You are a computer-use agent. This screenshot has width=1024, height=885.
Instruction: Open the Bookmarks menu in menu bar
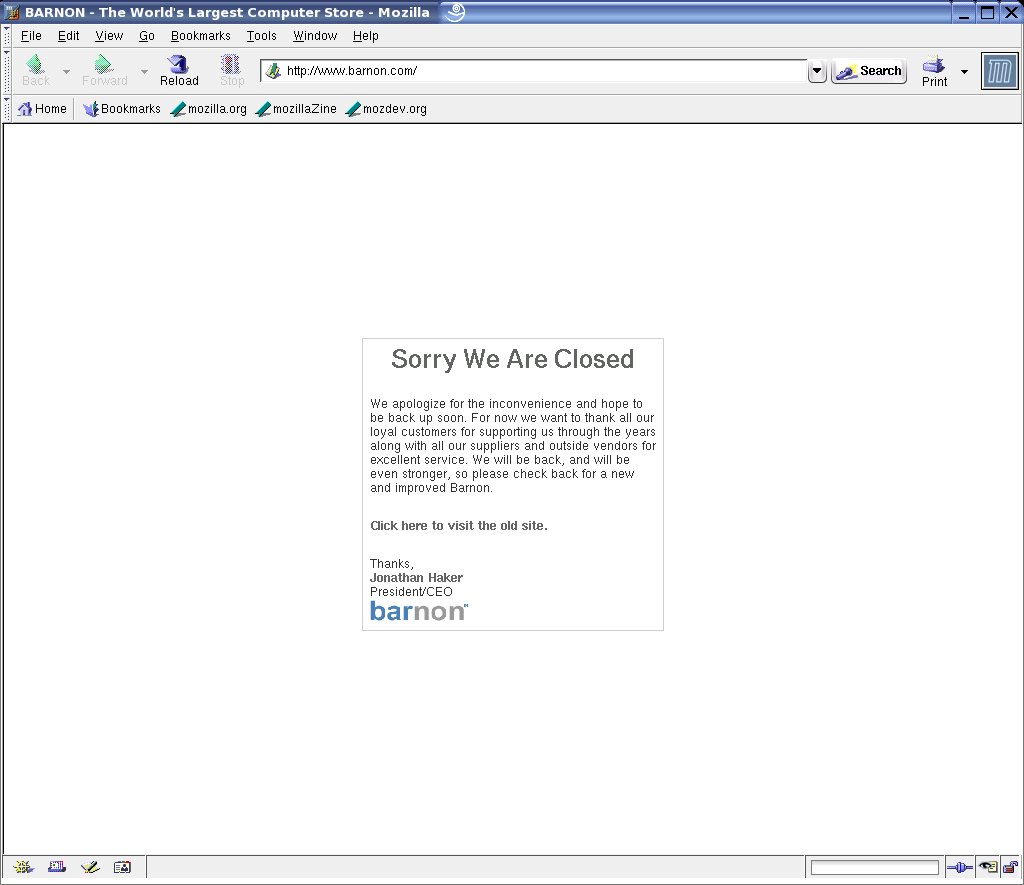pos(200,36)
